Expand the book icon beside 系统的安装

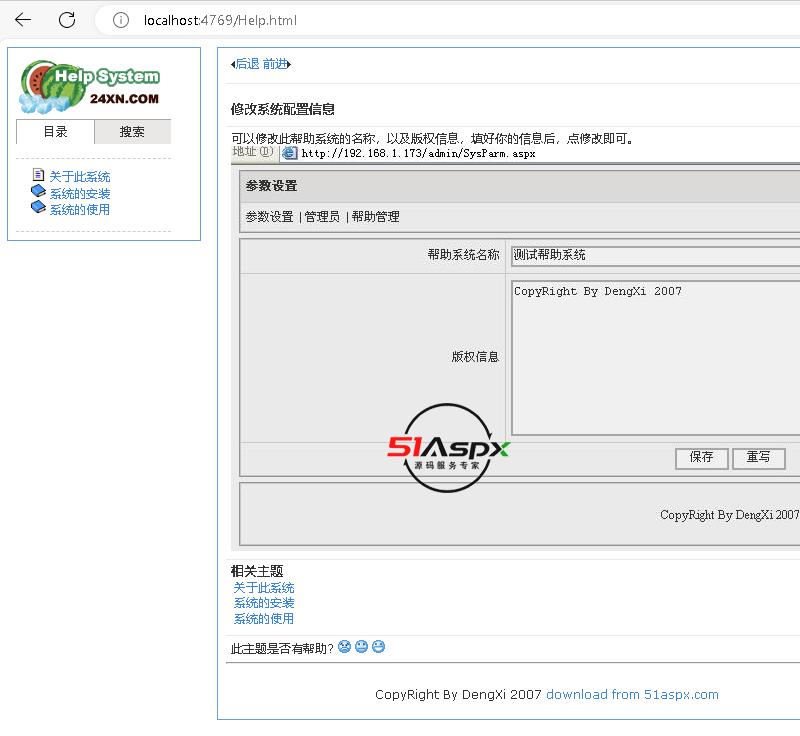[38, 191]
